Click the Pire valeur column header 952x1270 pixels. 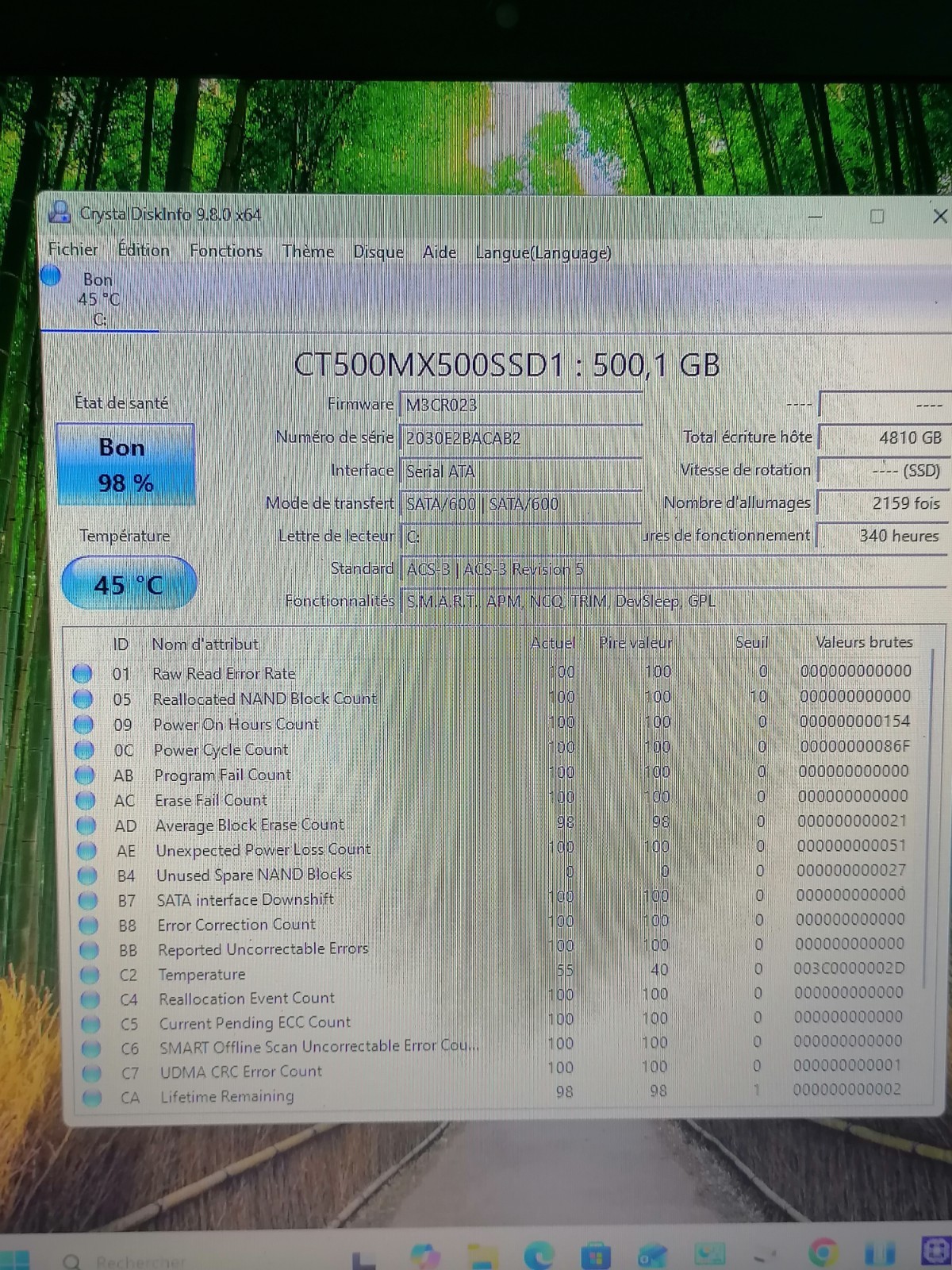point(635,642)
